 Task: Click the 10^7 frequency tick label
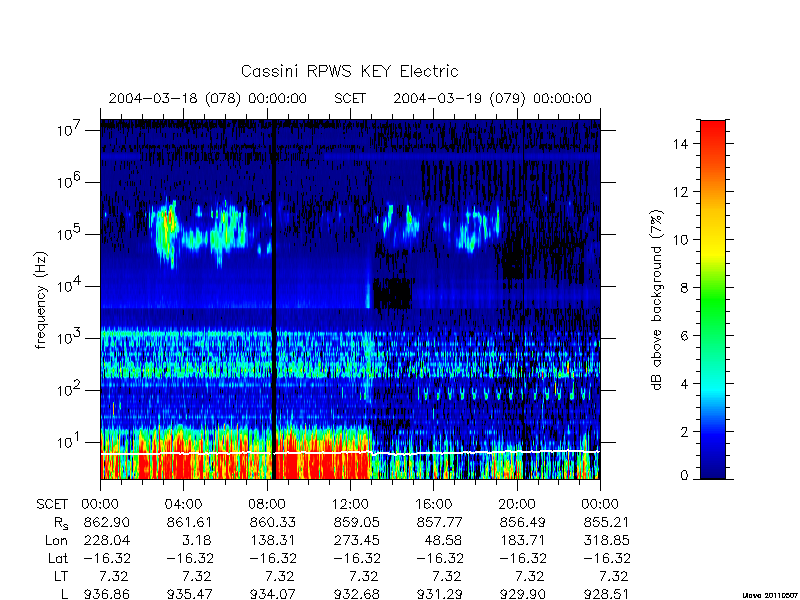point(70,129)
